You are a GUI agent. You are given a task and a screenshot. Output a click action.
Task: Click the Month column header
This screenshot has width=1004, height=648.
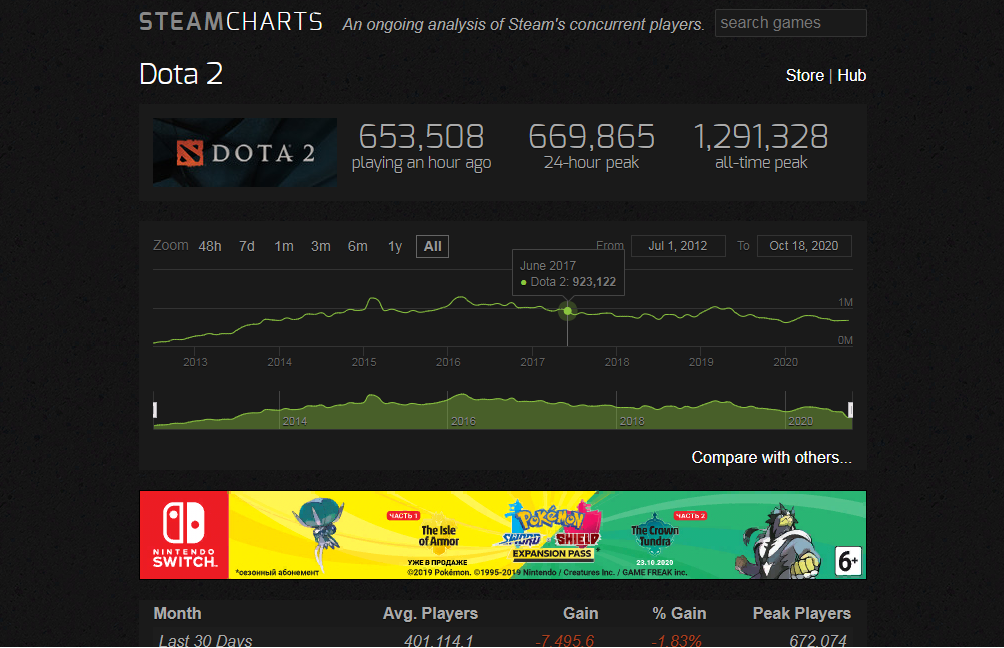[x=177, y=613]
